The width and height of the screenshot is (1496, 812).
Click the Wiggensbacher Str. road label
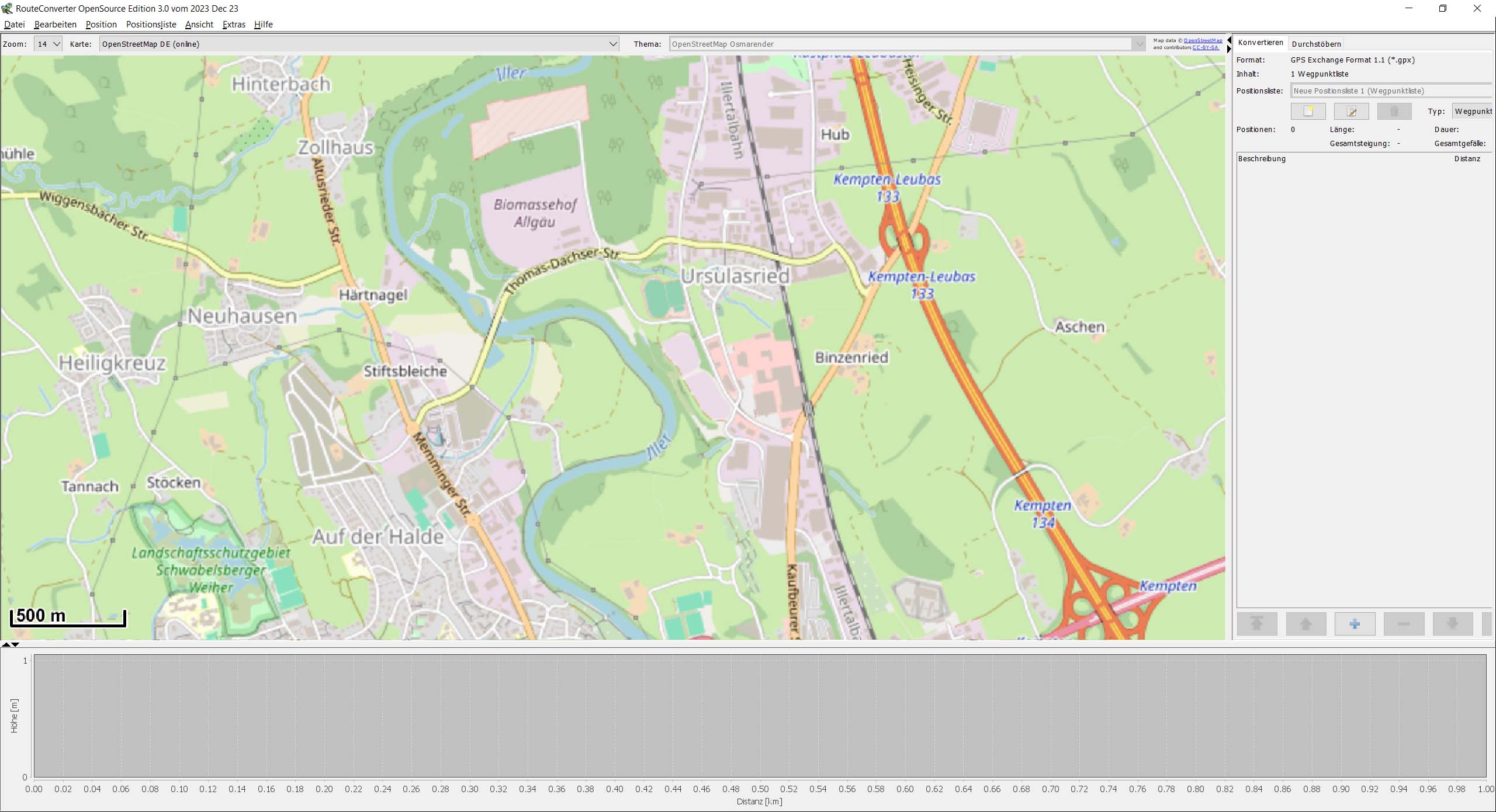click(x=93, y=216)
